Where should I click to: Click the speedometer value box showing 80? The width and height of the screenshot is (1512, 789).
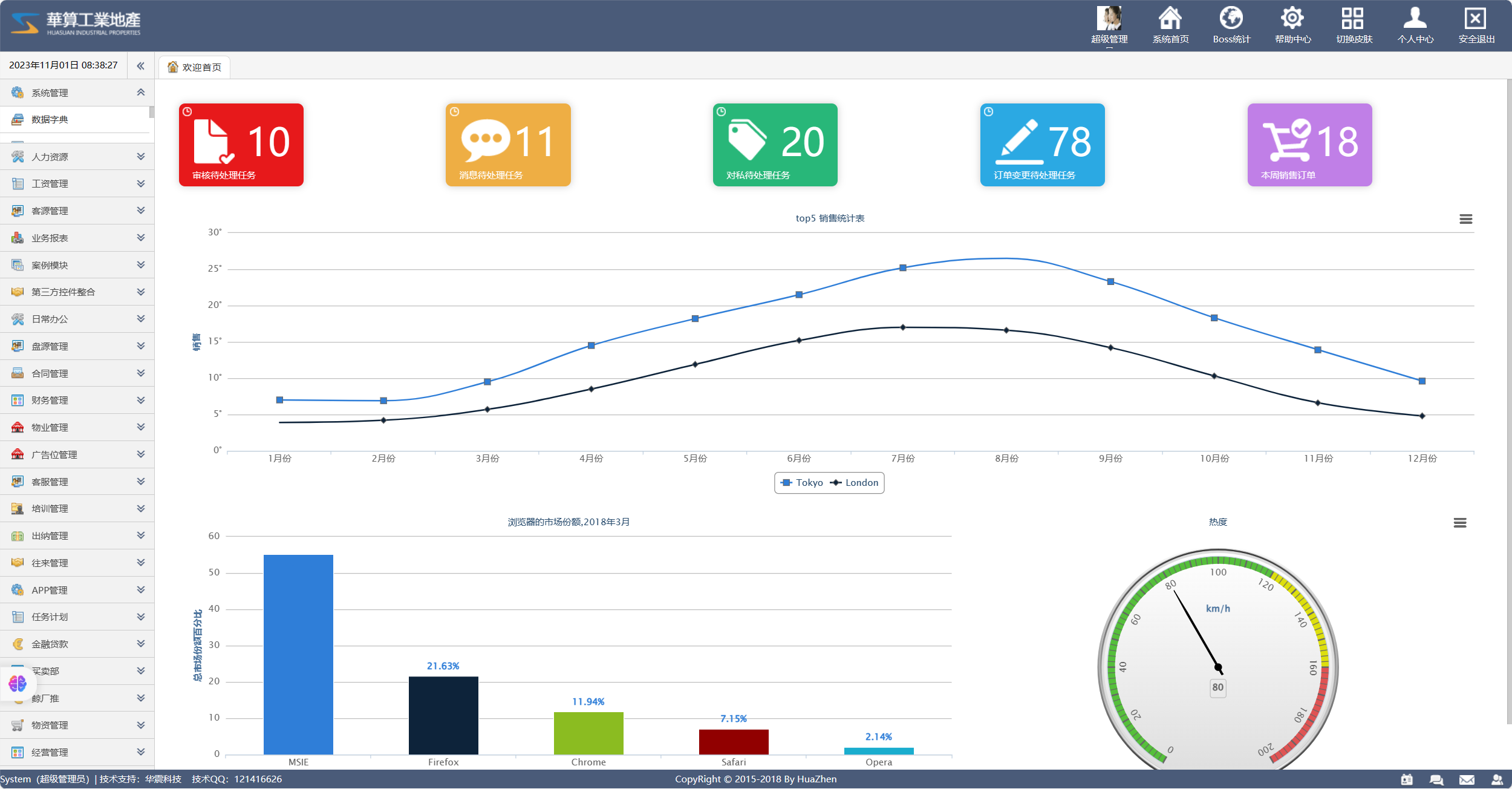tap(1218, 687)
